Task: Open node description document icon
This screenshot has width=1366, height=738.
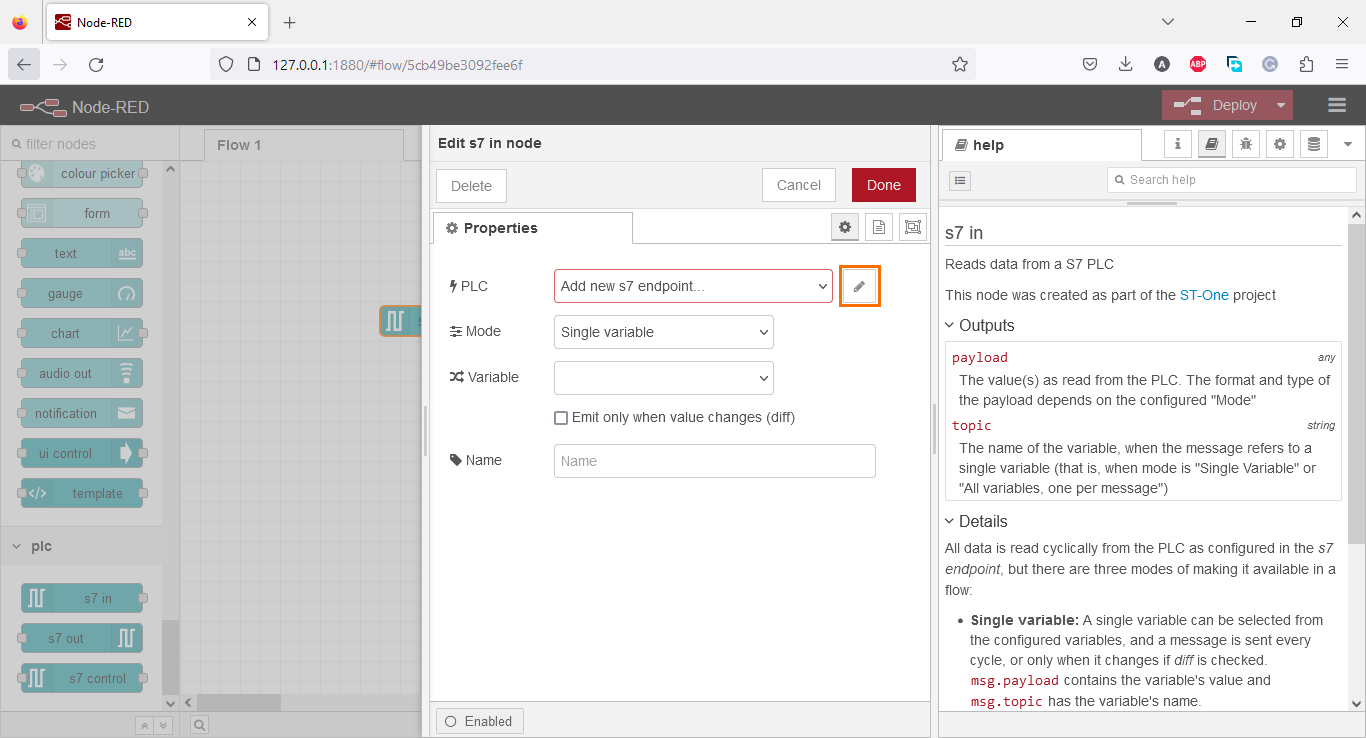Action: (x=879, y=227)
